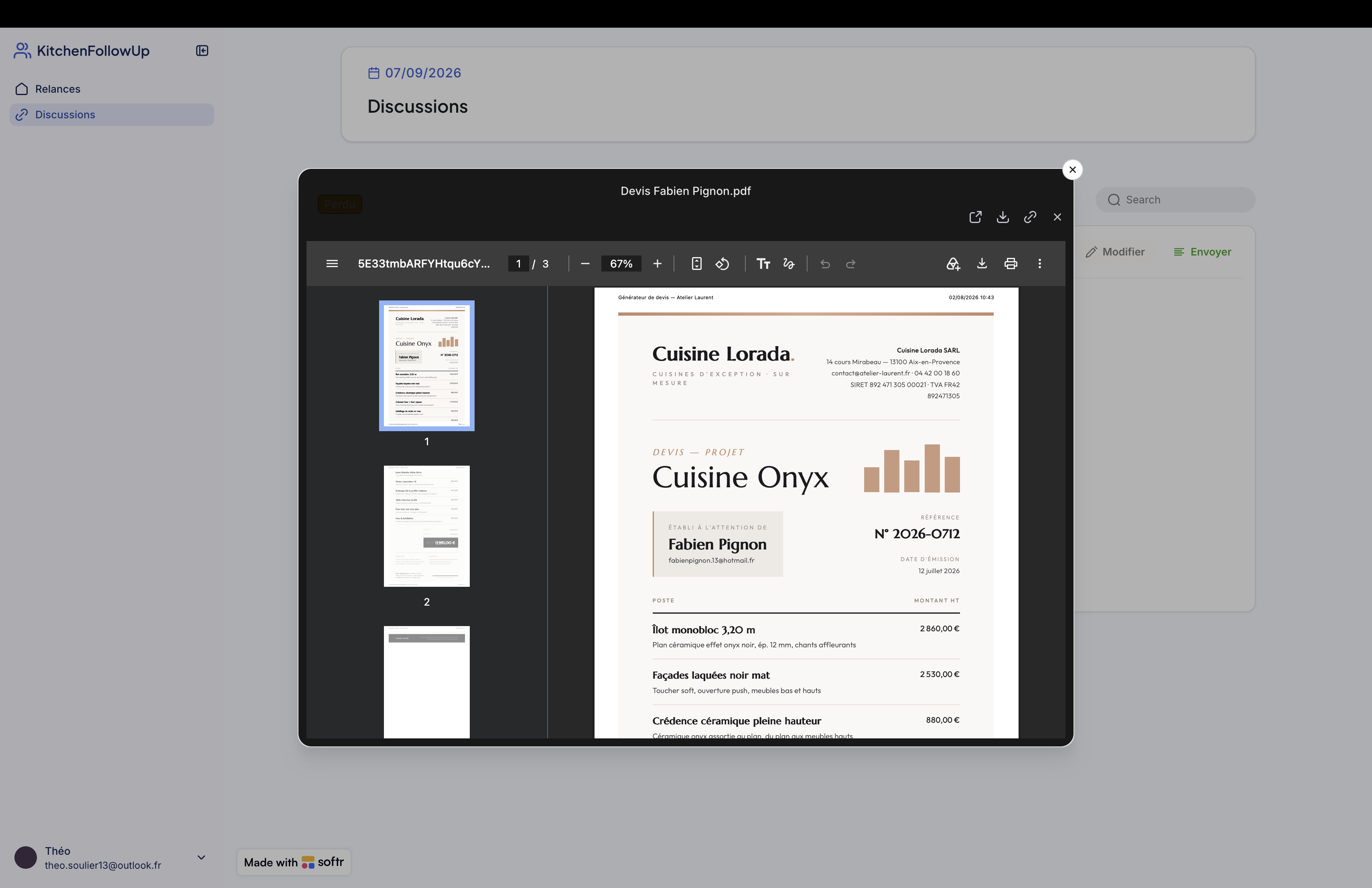Click the page number field showing 1
Image resolution: width=1372 pixels, height=888 pixels.
click(x=518, y=264)
